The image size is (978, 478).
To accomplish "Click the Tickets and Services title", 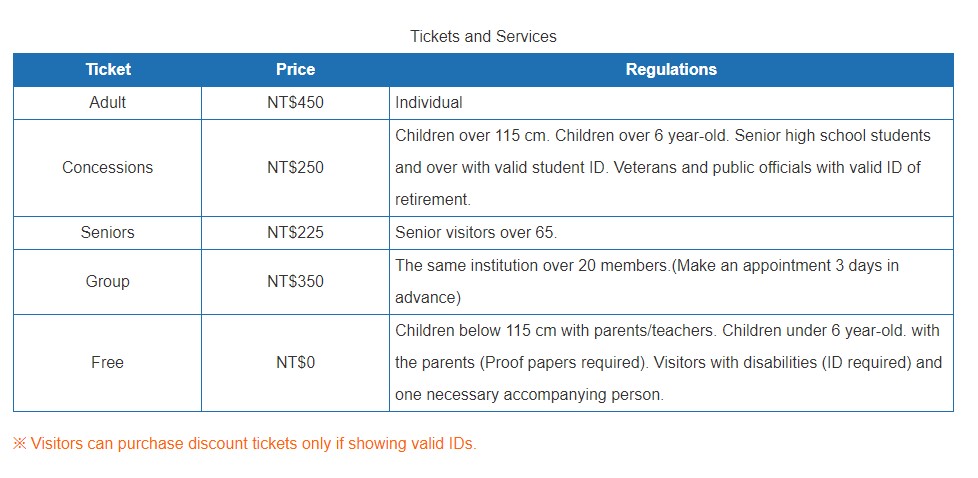I will pos(483,36).
